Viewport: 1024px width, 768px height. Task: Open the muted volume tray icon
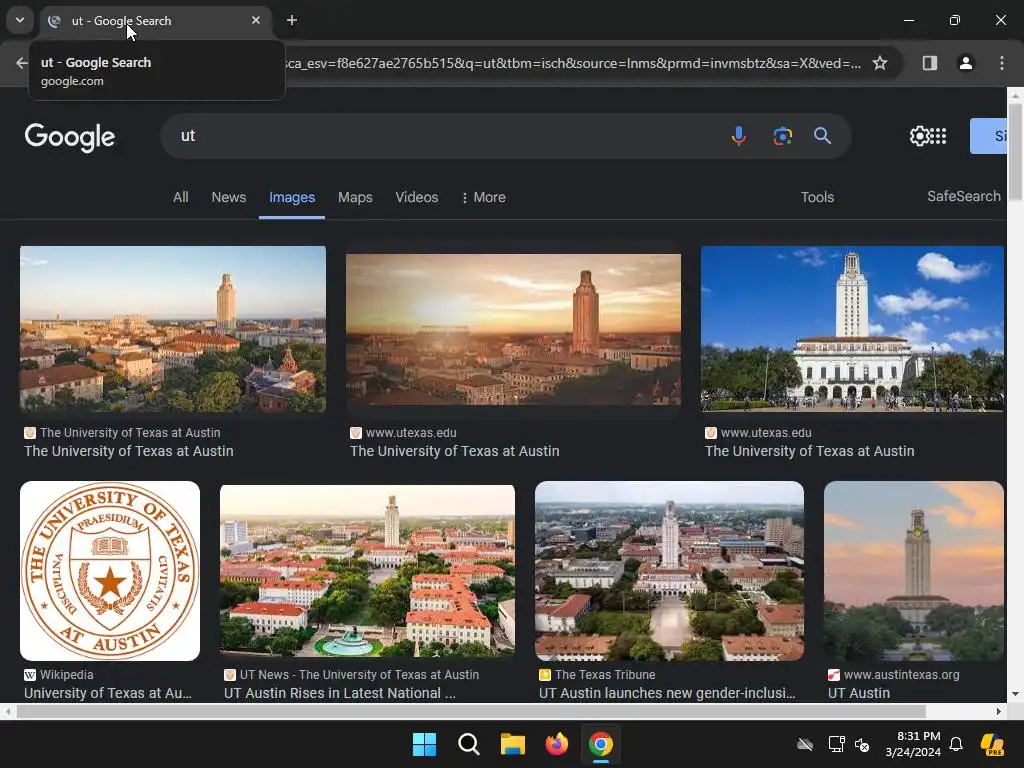pyautogui.click(x=862, y=744)
